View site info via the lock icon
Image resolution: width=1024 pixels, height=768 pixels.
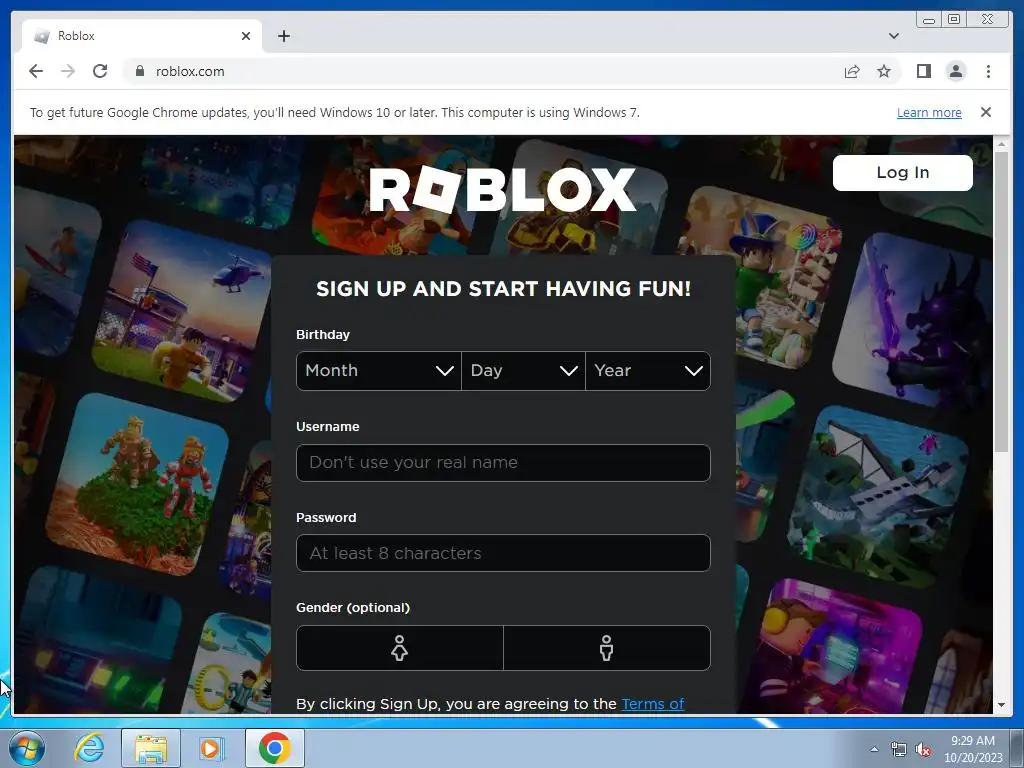tap(139, 71)
